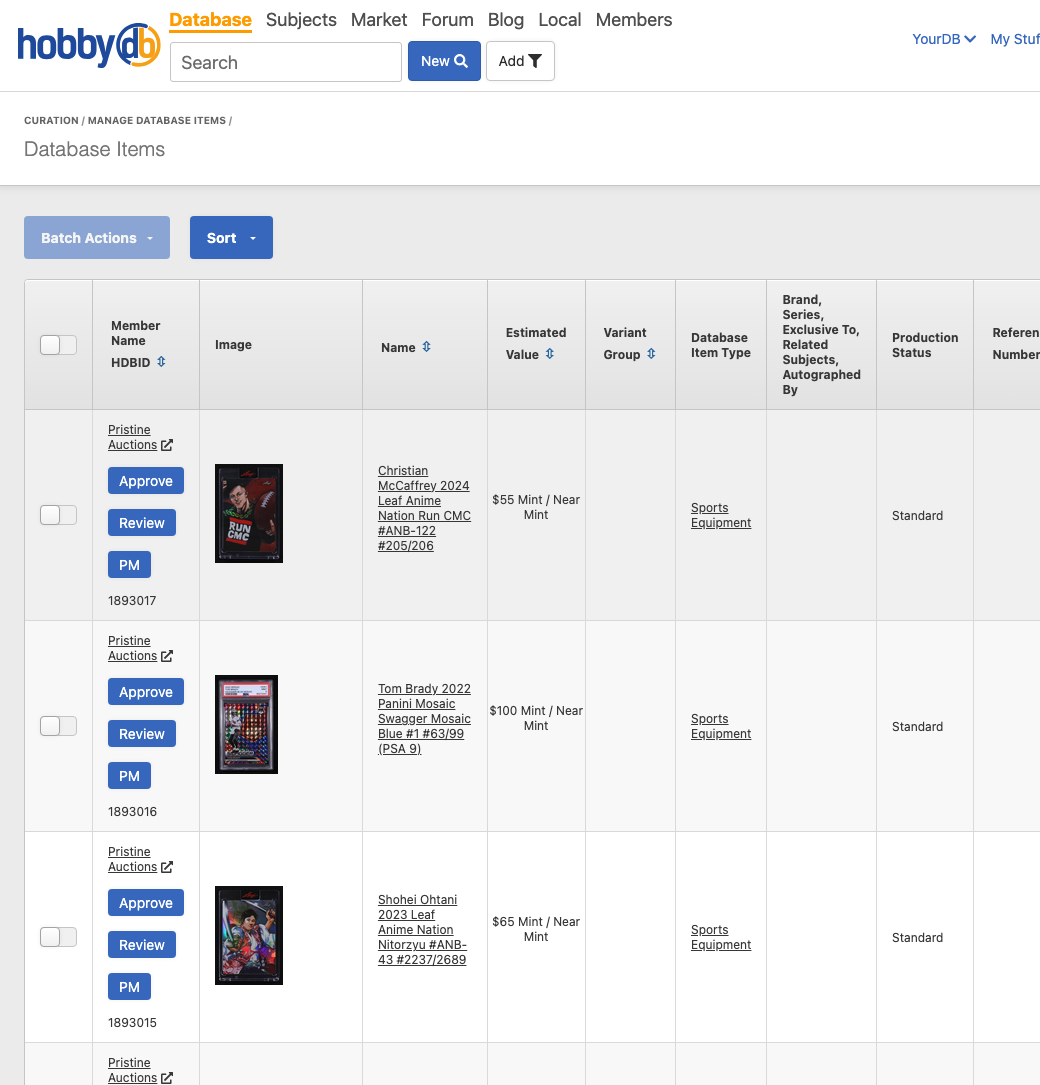Viewport: 1040px width, 1085px height.
Task: Click the hobbyDB logo
Action: click(88, 45)
